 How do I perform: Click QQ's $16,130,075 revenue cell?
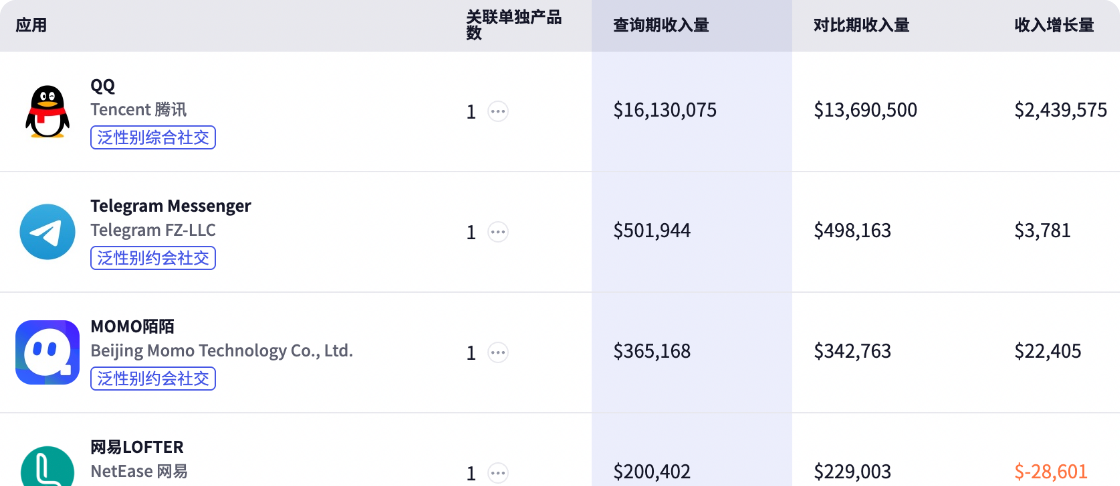[664, 110]
